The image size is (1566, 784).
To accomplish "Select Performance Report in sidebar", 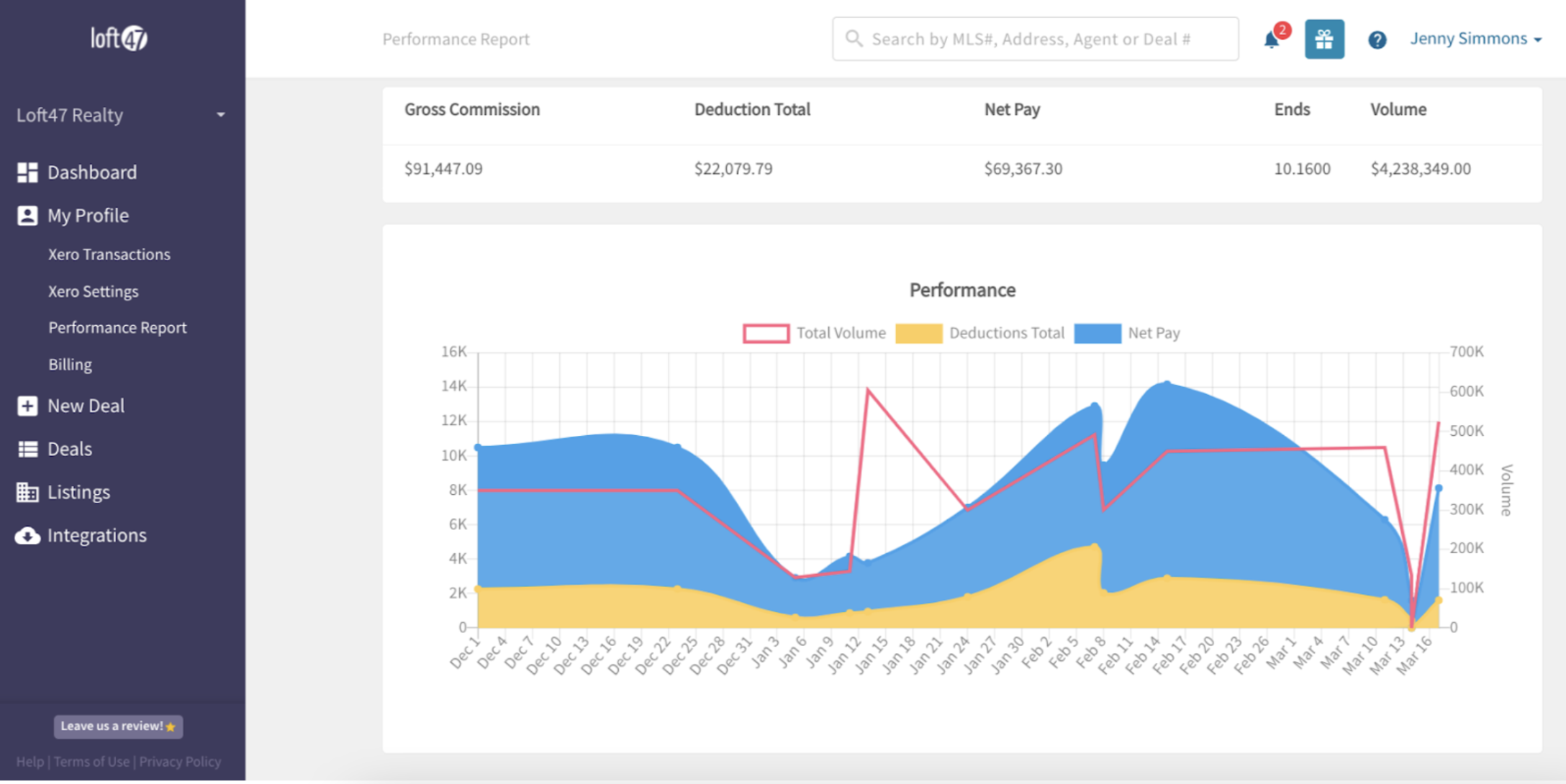I will 117,328.
